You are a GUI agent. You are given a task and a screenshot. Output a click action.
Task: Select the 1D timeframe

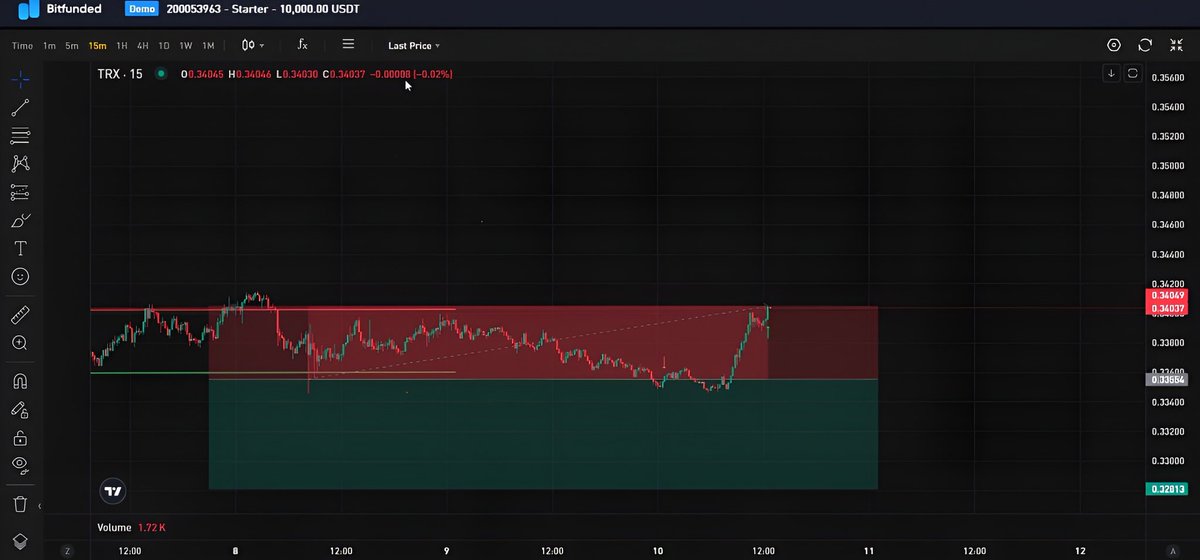pyautogui.click(x=164, y=46)
